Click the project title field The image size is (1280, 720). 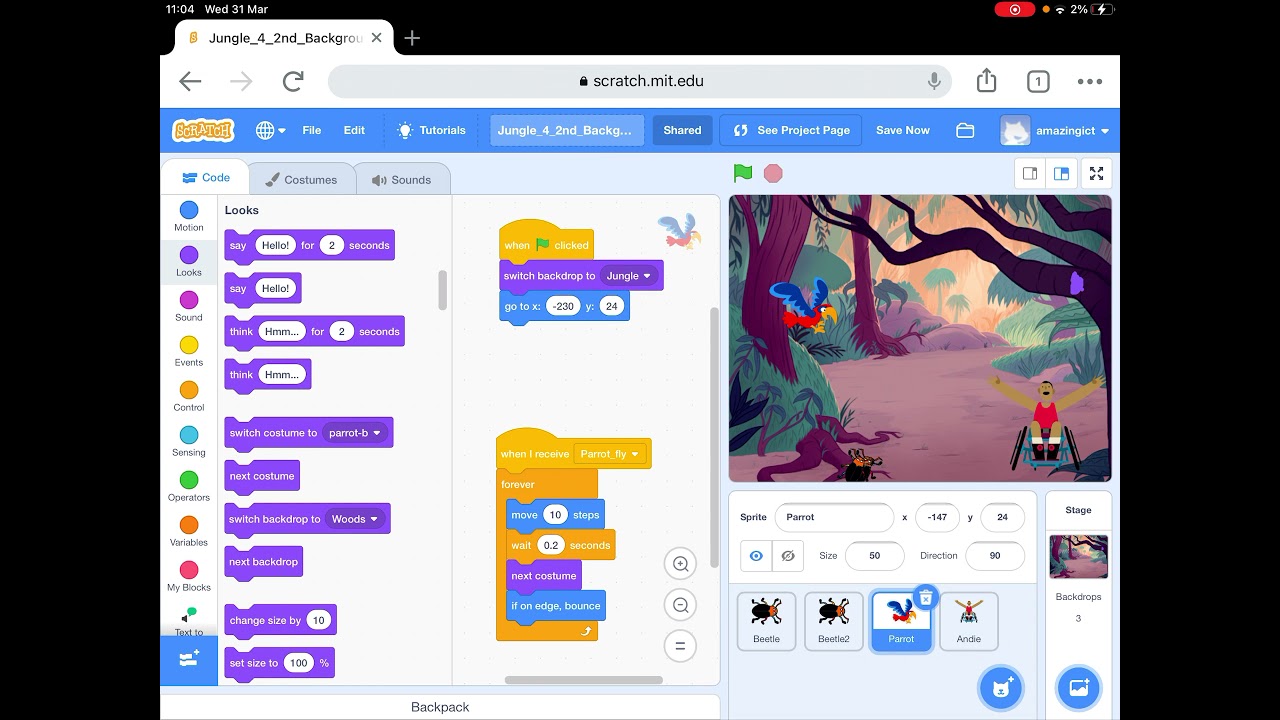(x=566, y=130)
